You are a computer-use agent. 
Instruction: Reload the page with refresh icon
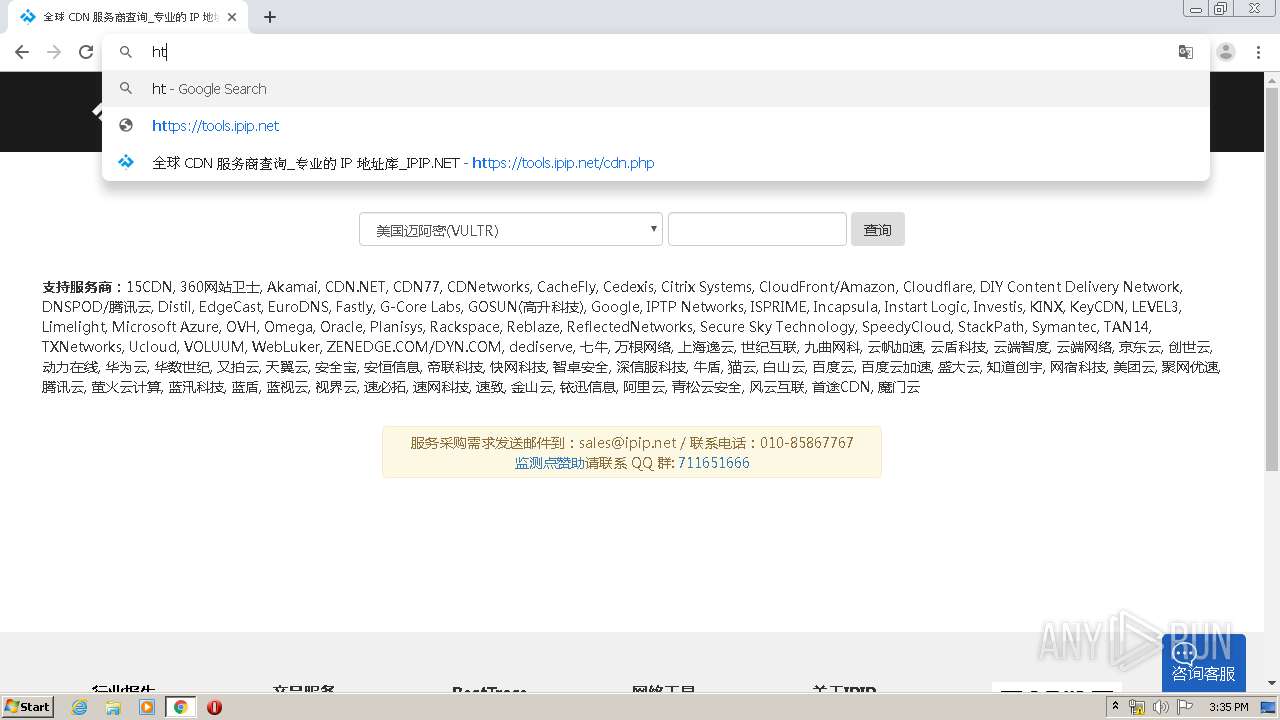(86, 52)
